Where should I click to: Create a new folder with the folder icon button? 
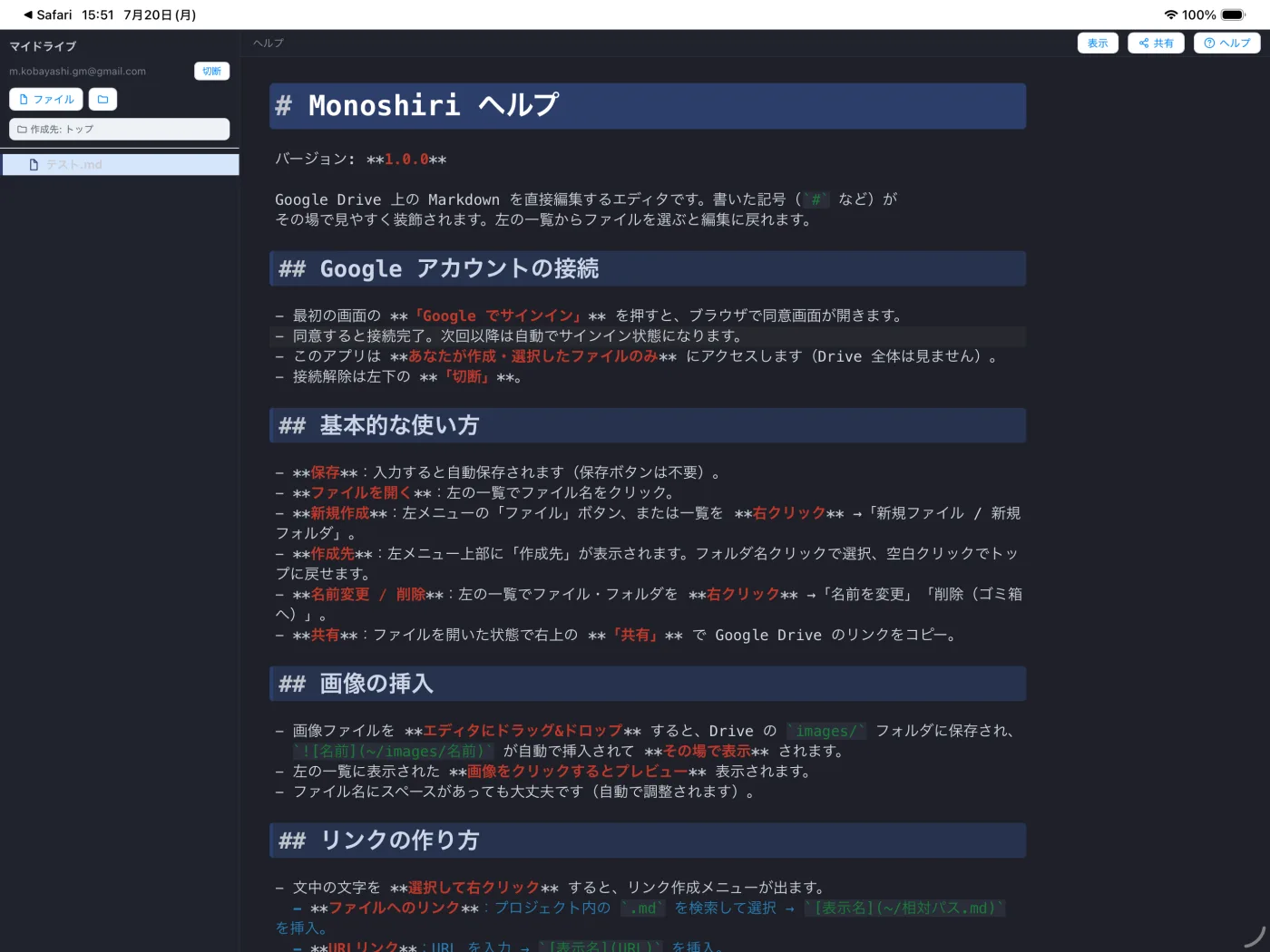(x=103, y=100)
